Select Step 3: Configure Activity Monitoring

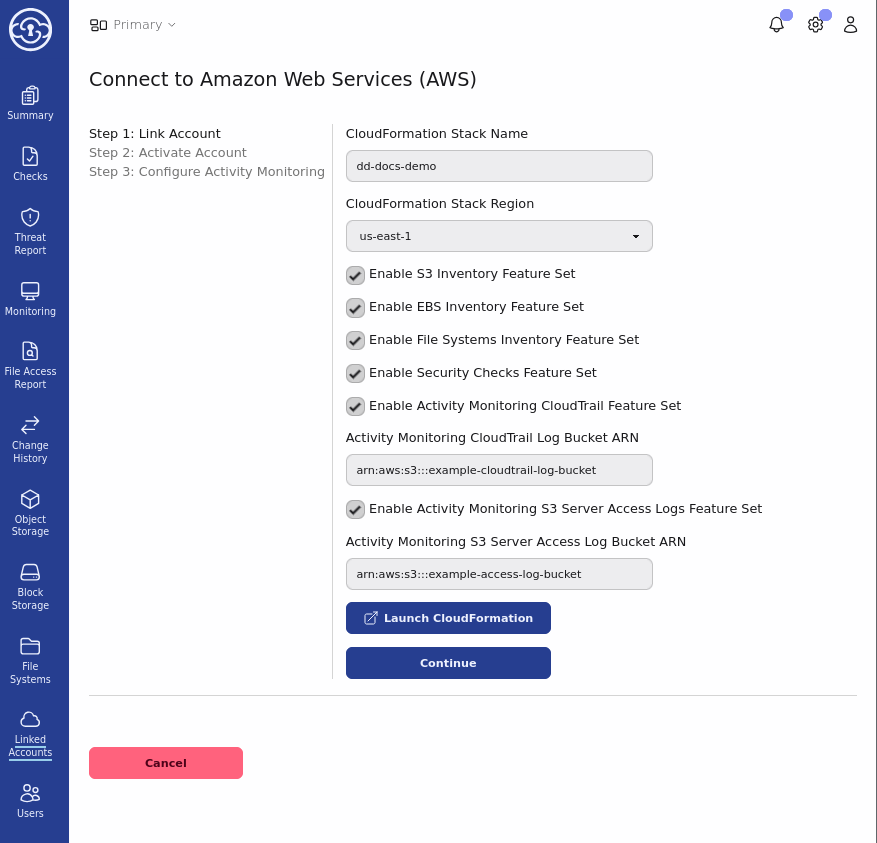tap(206, 172)
